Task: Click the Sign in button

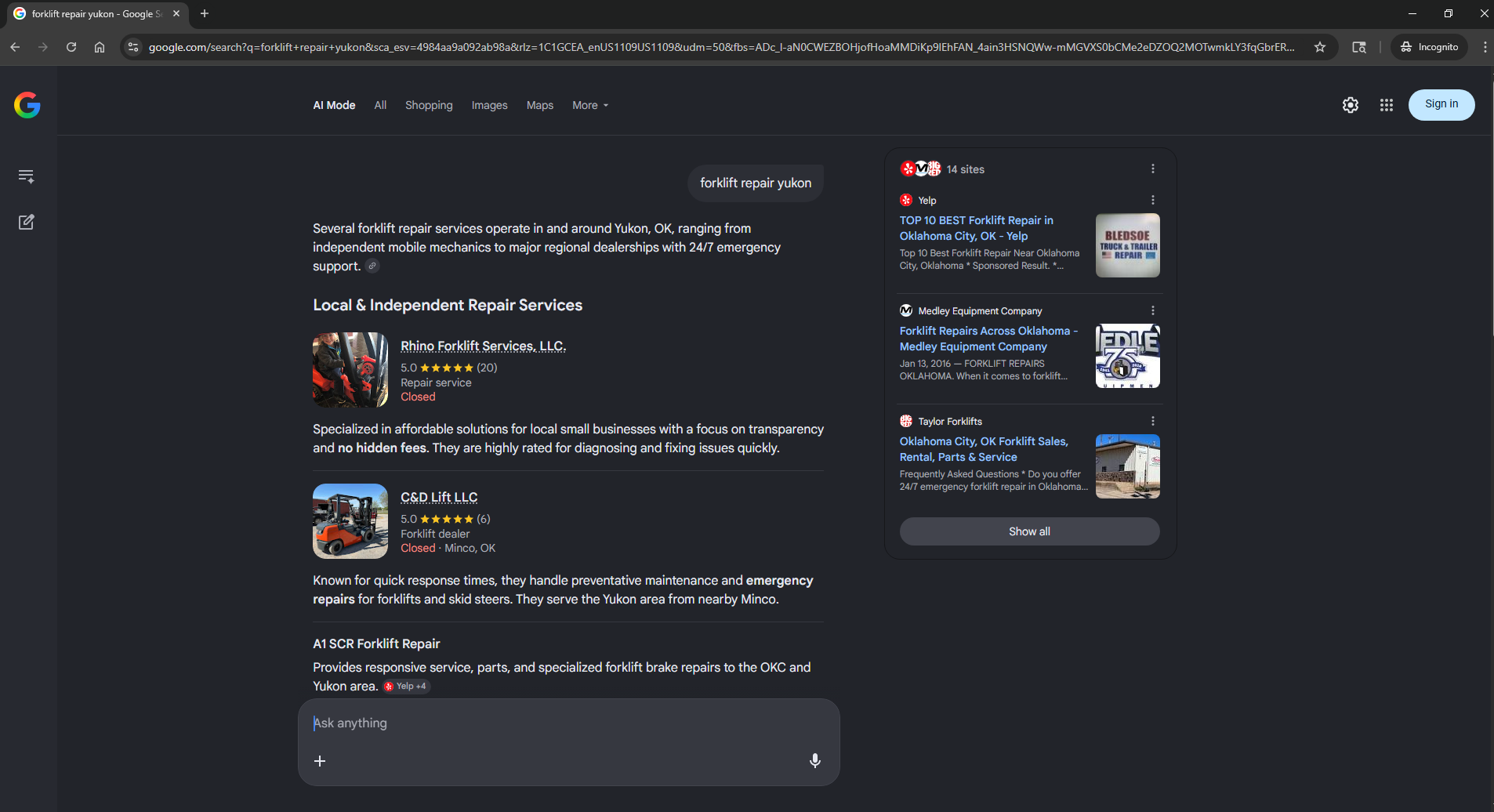Action: tap(1441, 104)
